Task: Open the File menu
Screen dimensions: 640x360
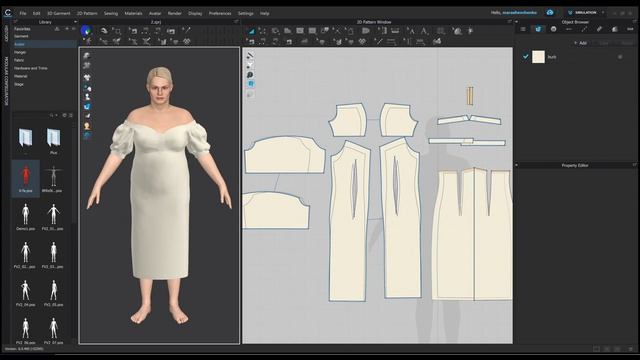Action: pyautogui.click(x=23, y=13)
